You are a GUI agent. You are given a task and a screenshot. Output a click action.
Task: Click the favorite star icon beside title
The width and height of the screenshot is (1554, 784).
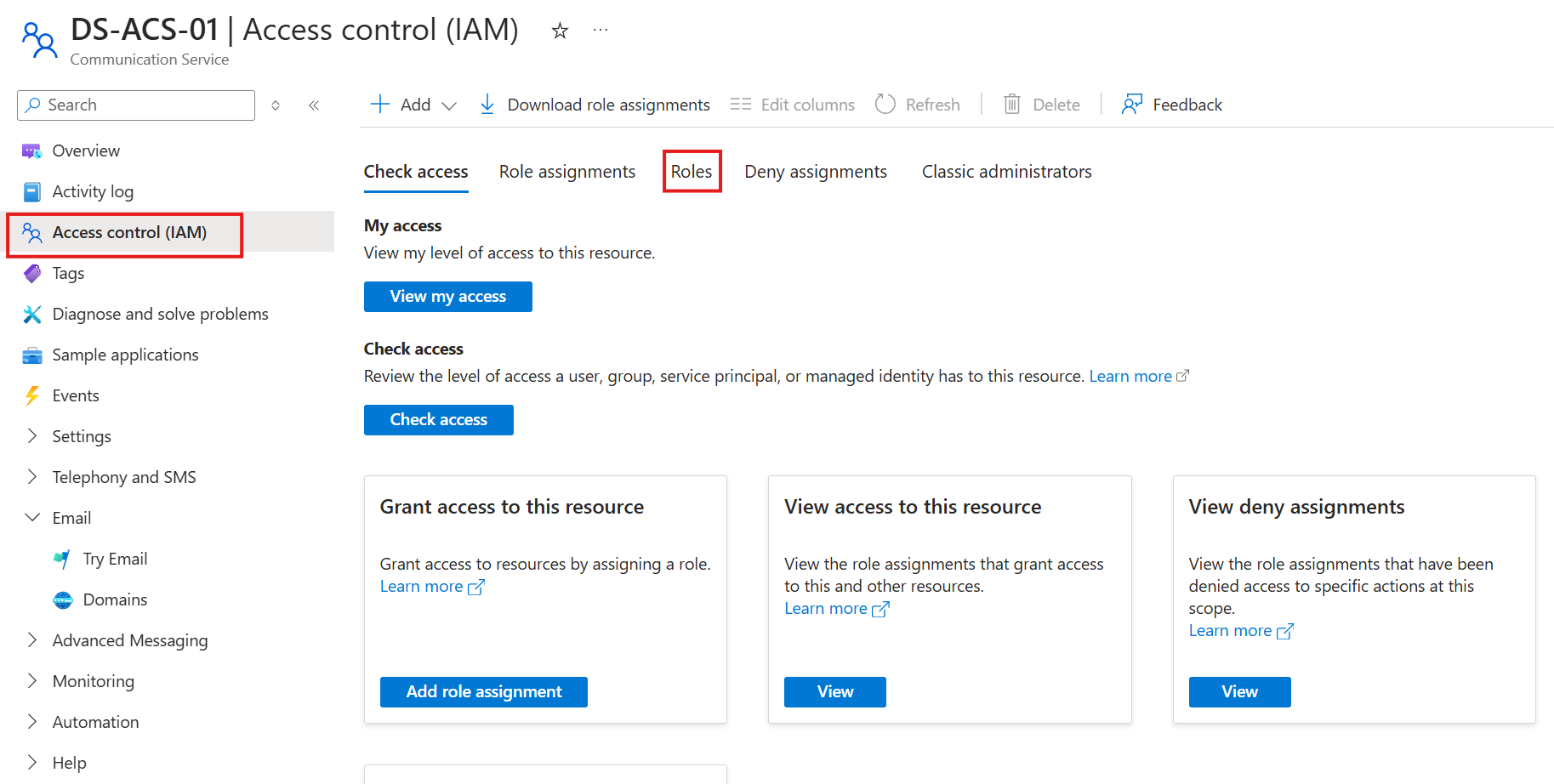coord(560,31)
